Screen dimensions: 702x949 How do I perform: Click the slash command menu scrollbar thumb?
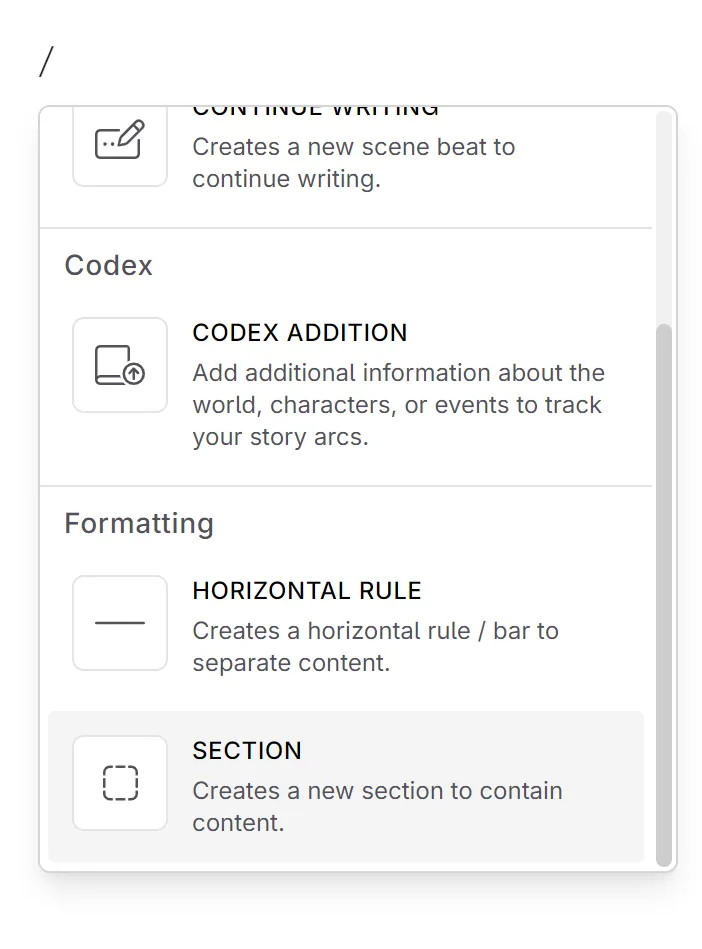(x=664, y=594)
